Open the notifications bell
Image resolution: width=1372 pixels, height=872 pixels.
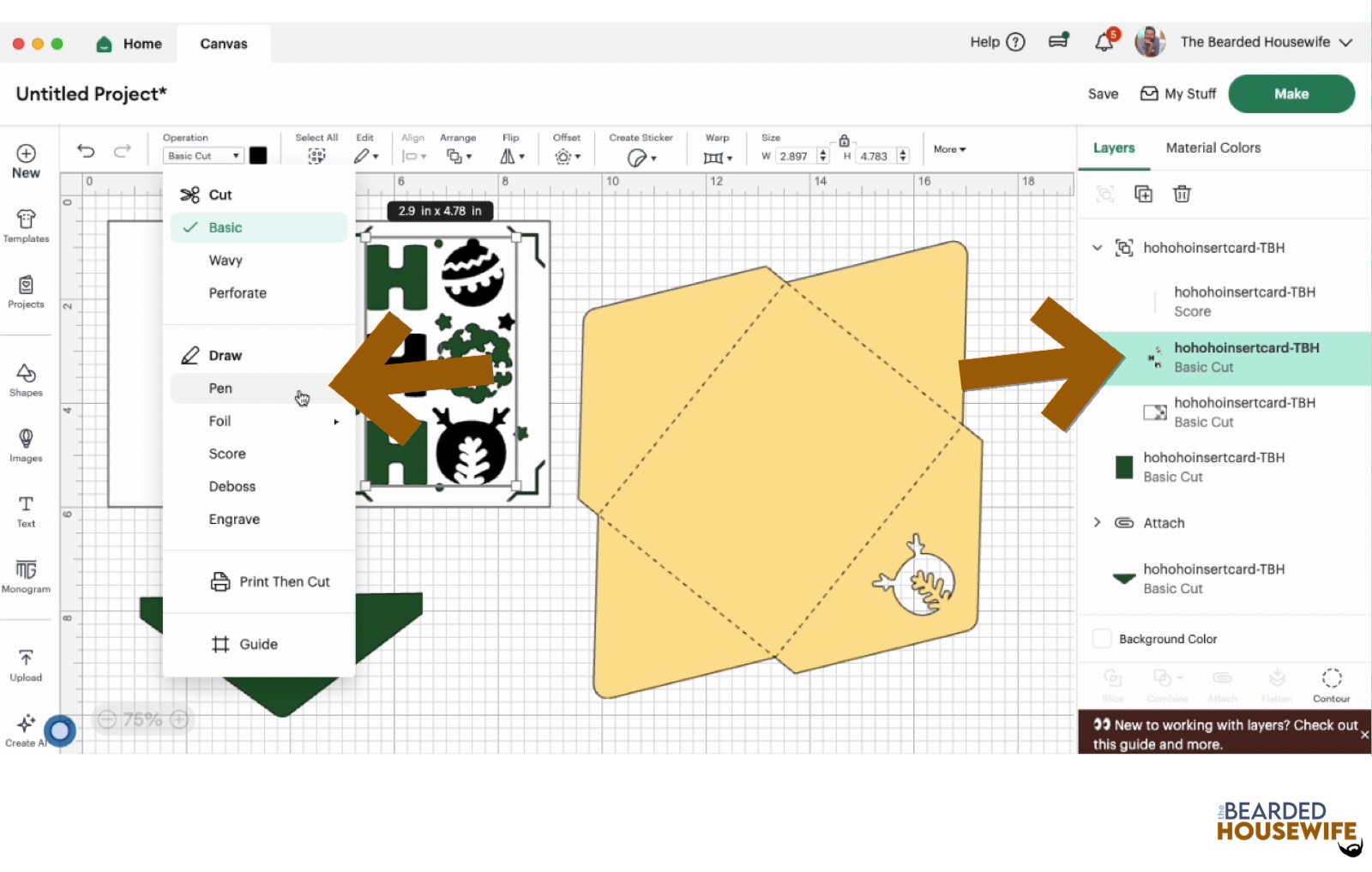tap(1104, 42)
